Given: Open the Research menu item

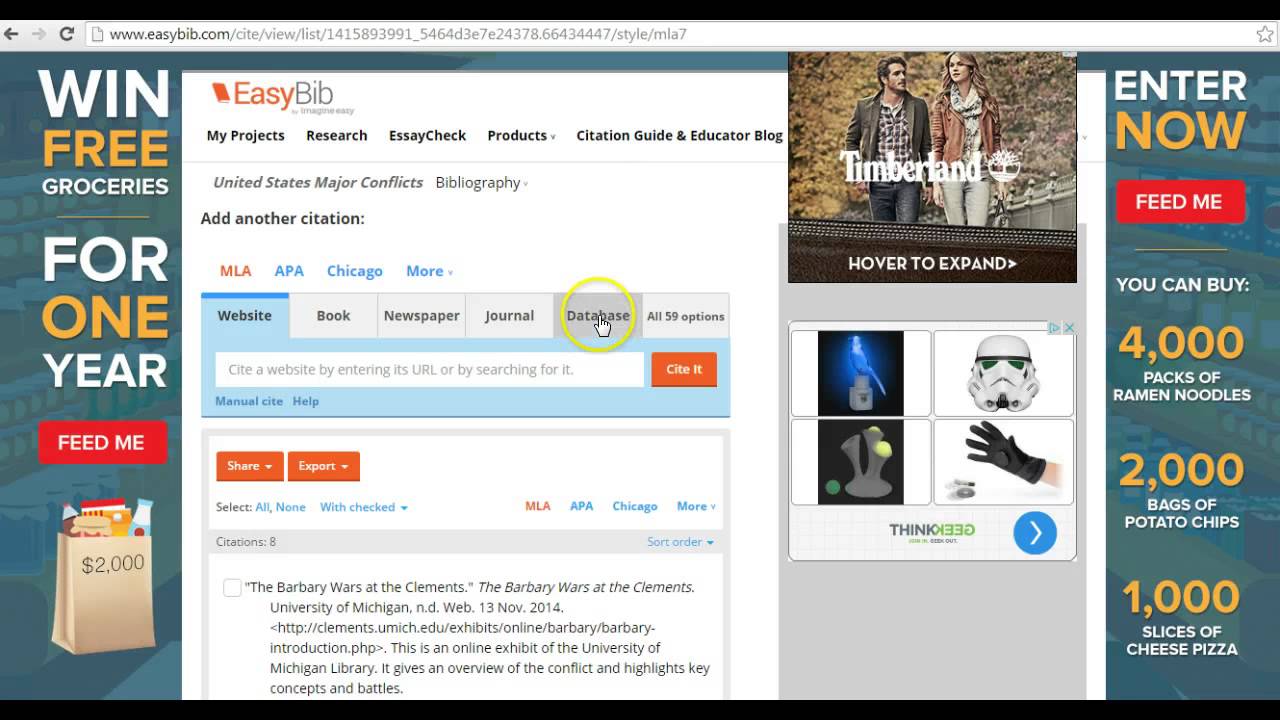Looking at the screenshot, I should tap(337, 135).
